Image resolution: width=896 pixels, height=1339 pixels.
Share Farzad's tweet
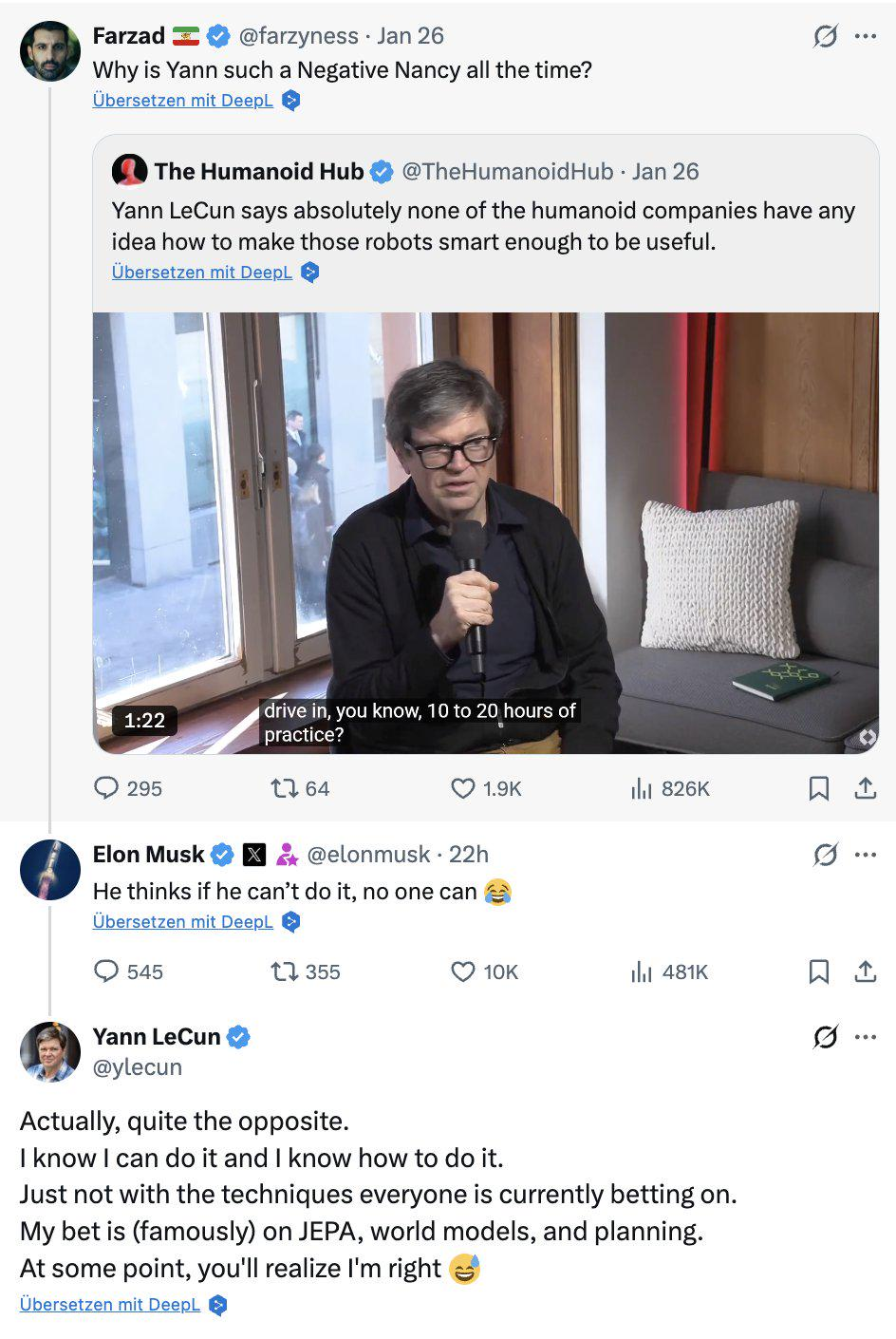[x=866, y=788]
